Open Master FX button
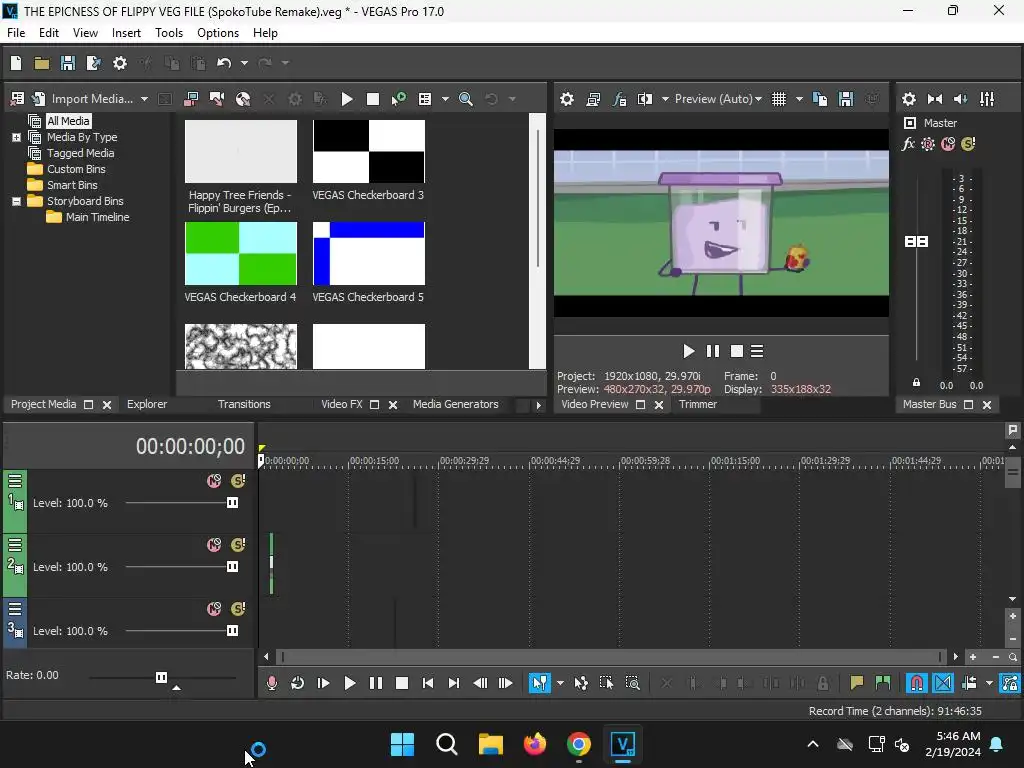This screenshot has height=768, width=1024. pyautogui.click(x=908, y=144)
